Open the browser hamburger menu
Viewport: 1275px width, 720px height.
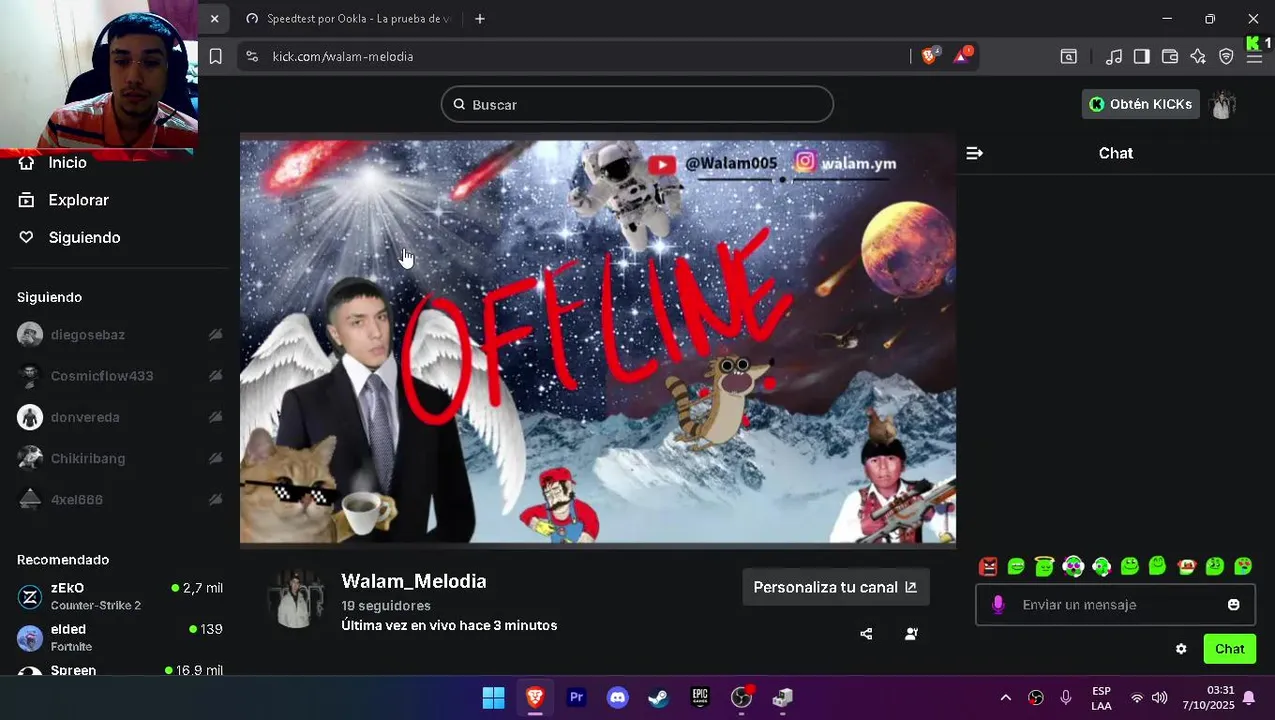point(1254,57)
